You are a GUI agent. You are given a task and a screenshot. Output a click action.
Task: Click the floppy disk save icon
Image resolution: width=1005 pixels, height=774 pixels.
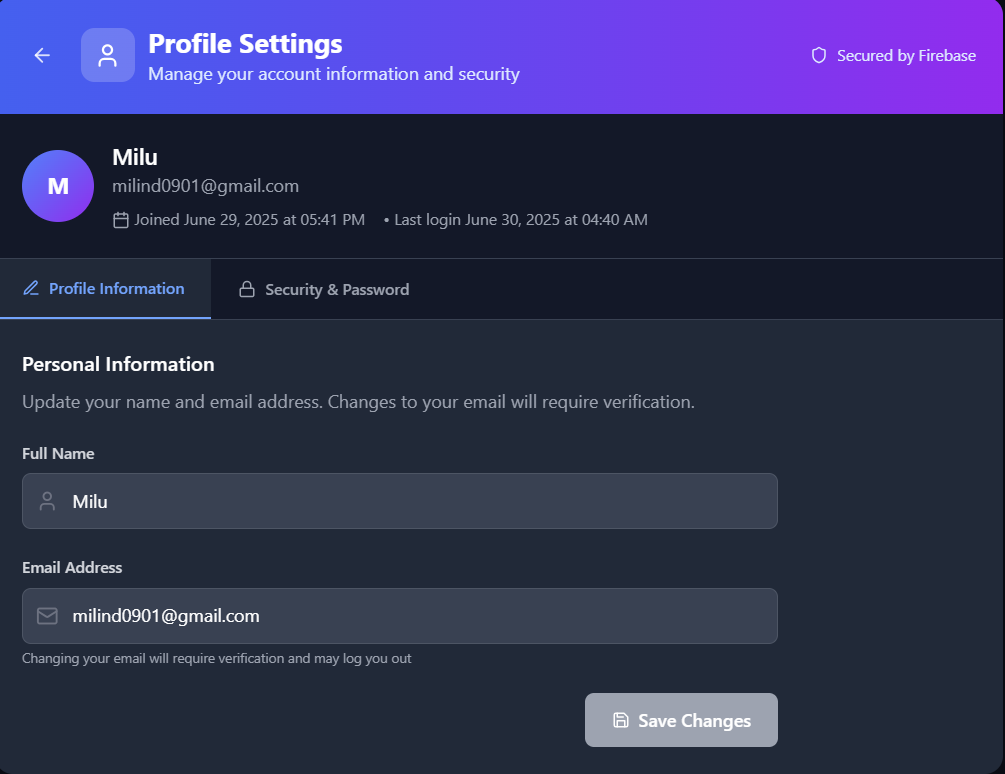[621, 721]
